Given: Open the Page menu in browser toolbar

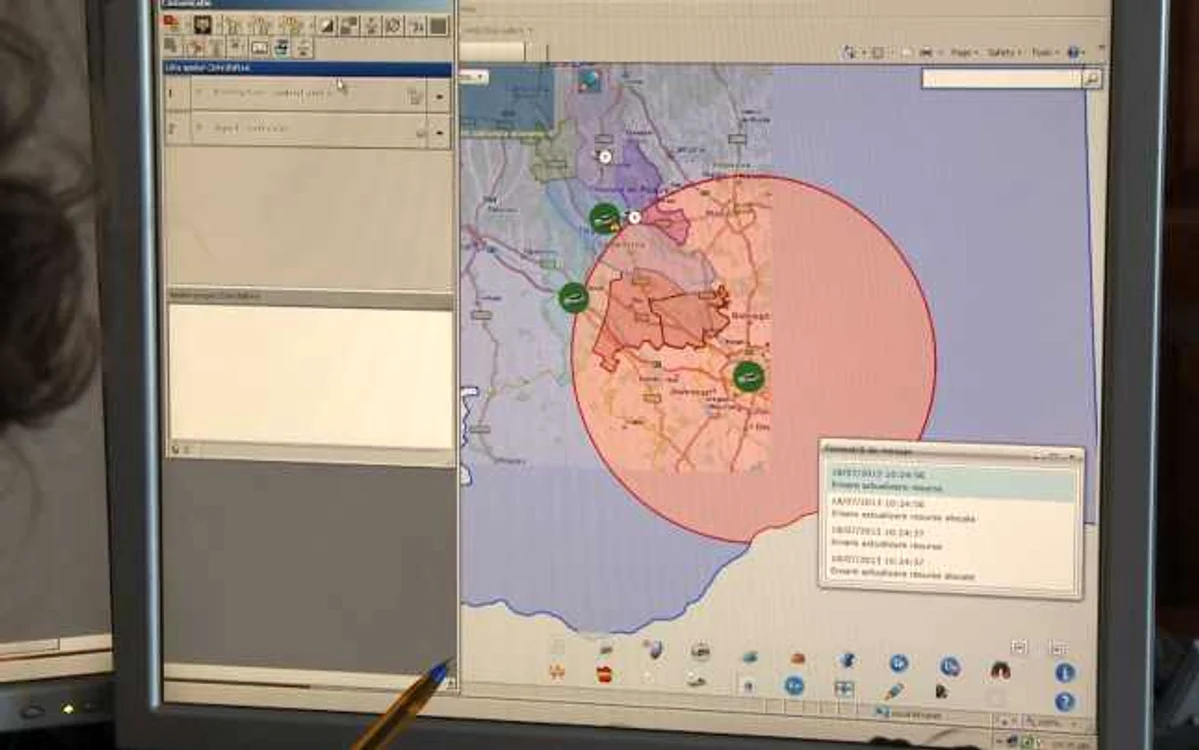Looking at the screenshot, I should click(x=964, y=53).
